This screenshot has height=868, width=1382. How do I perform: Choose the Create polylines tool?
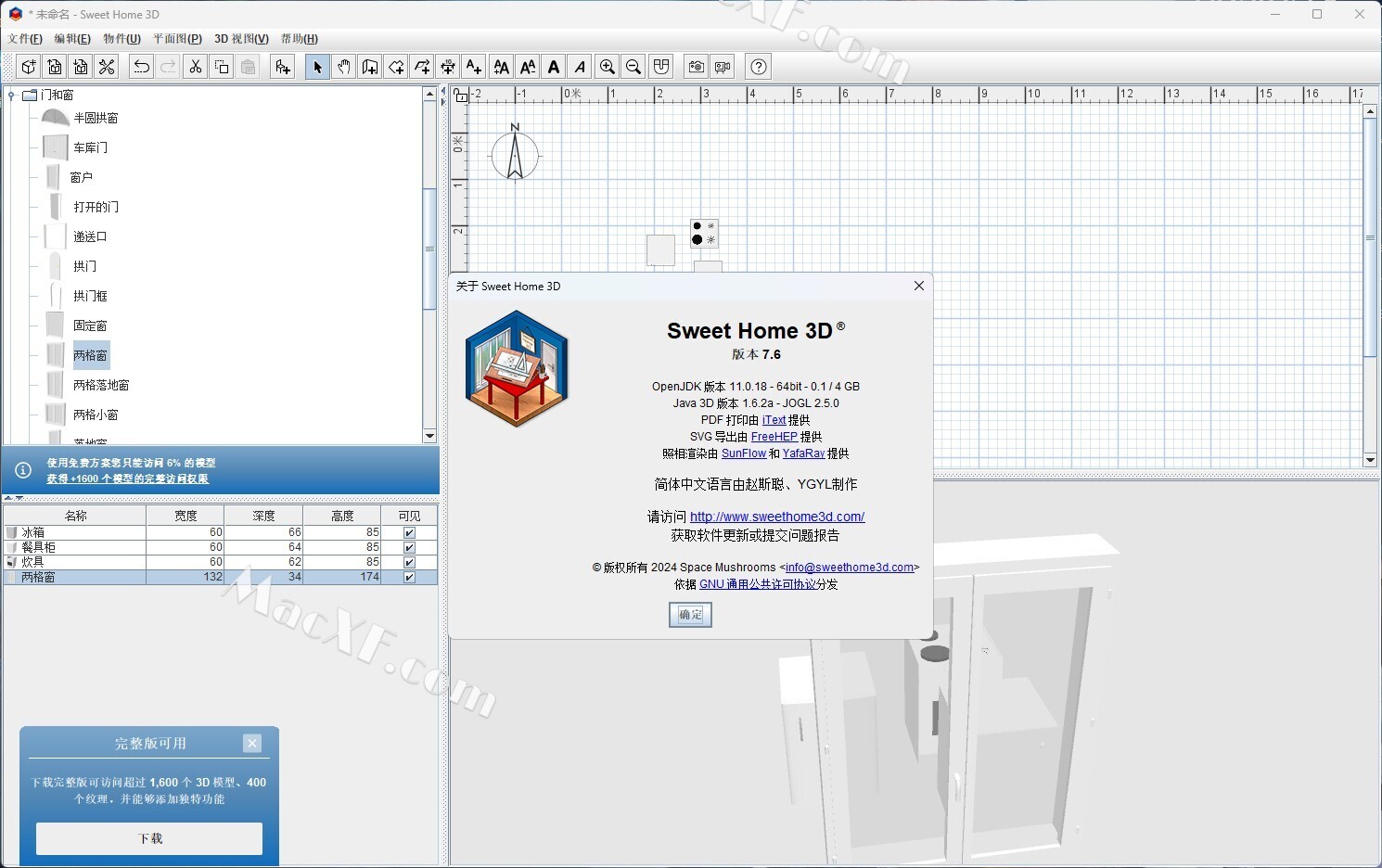[x=422, y=67]
